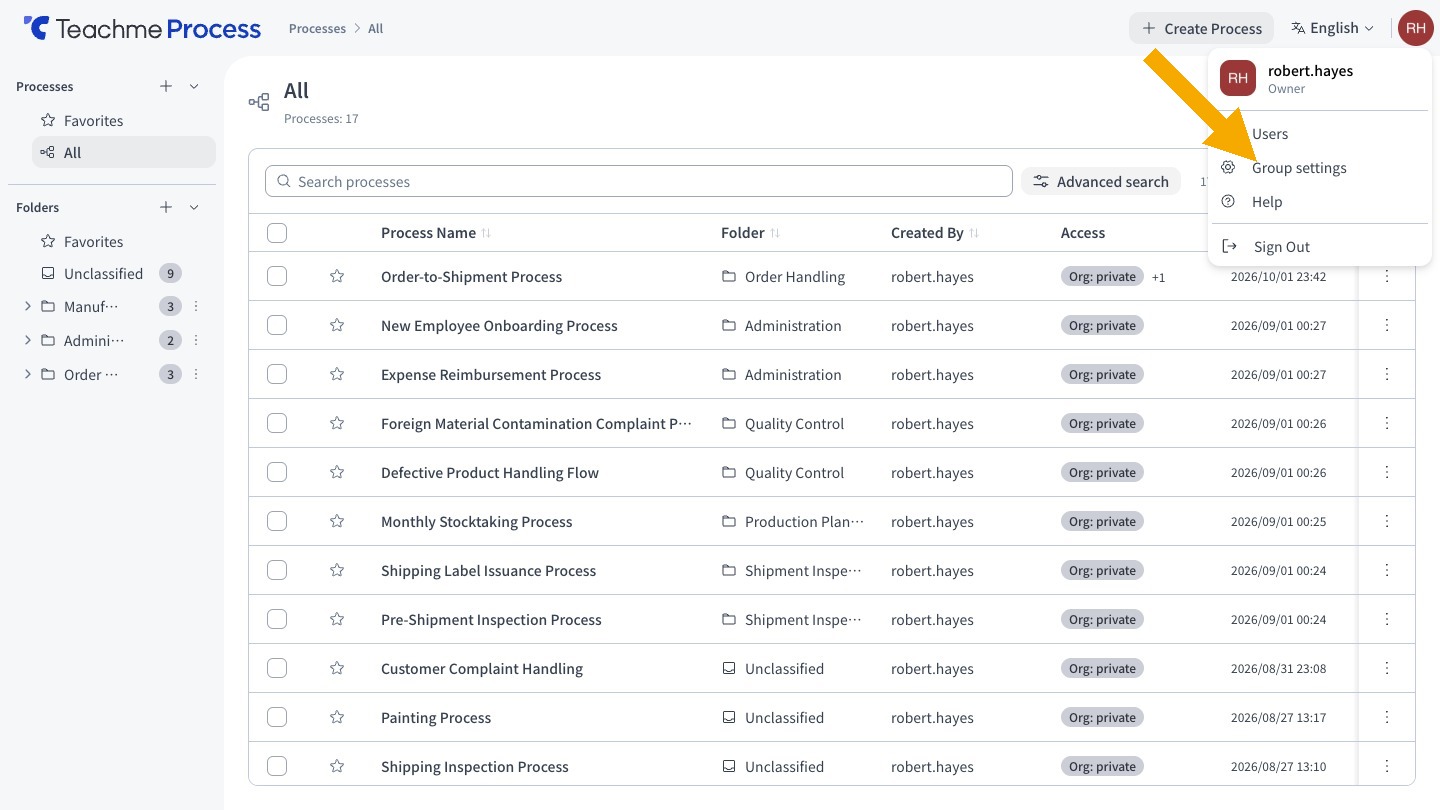Viewport: 1440px width, 810px height.
Task: Click the Create Process button
Action: pos(1202,28)
